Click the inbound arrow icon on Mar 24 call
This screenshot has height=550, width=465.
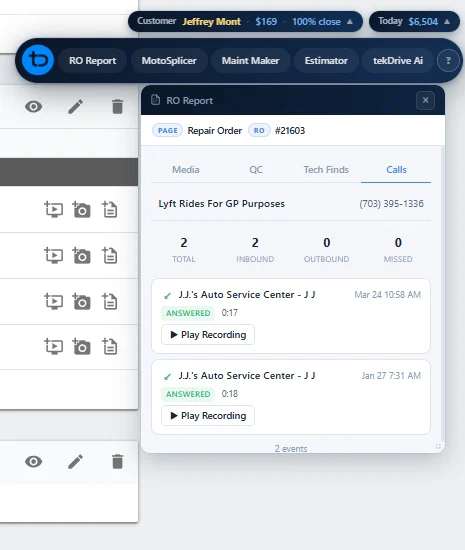[168, 296]
